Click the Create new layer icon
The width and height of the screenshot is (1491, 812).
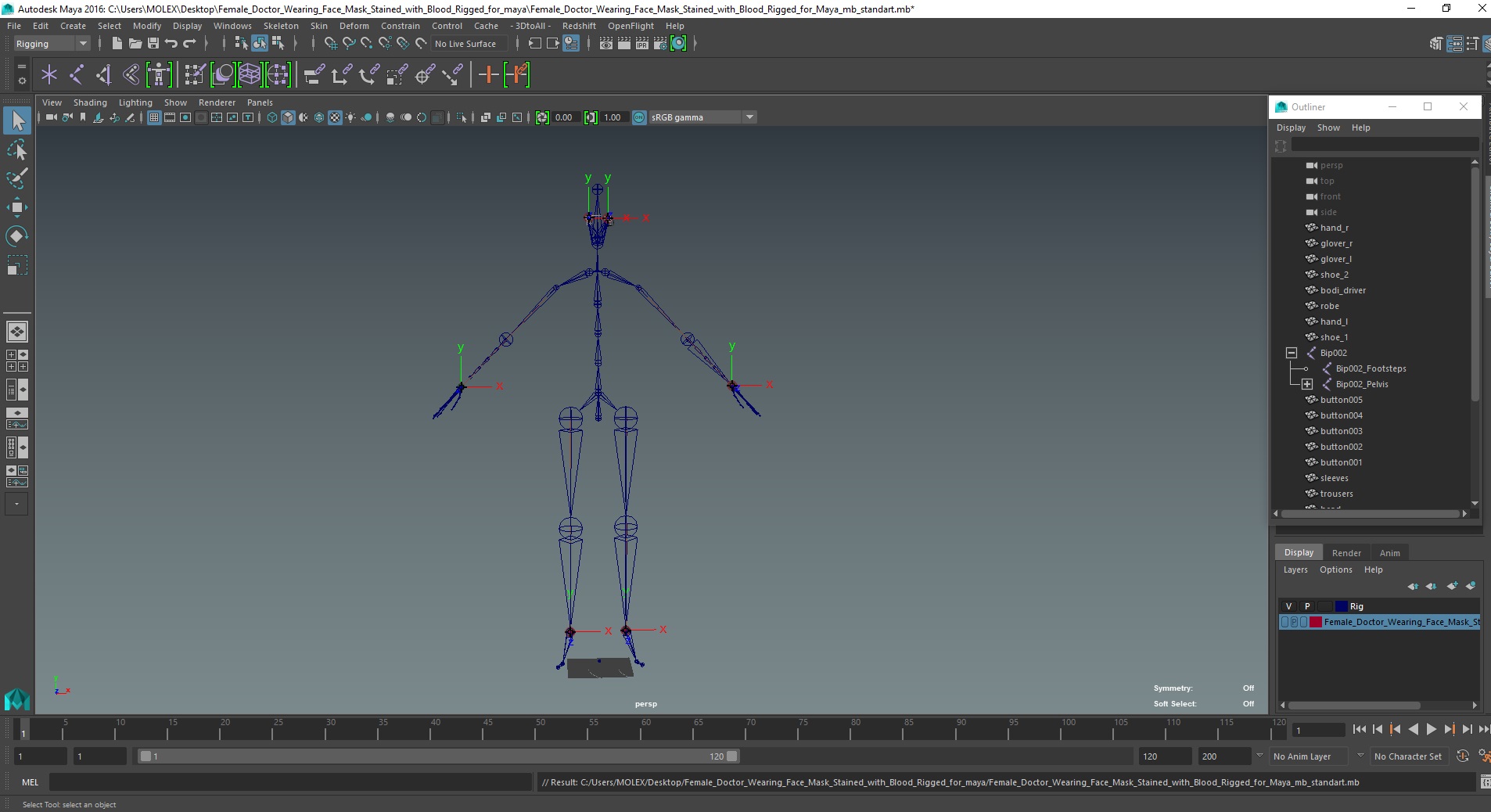[x=1452, y=586]
